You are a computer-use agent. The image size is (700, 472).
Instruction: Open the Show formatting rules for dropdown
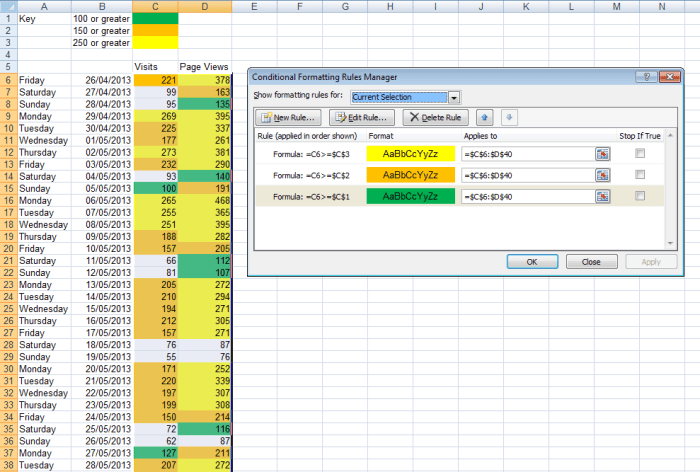(x=455, y=97)
